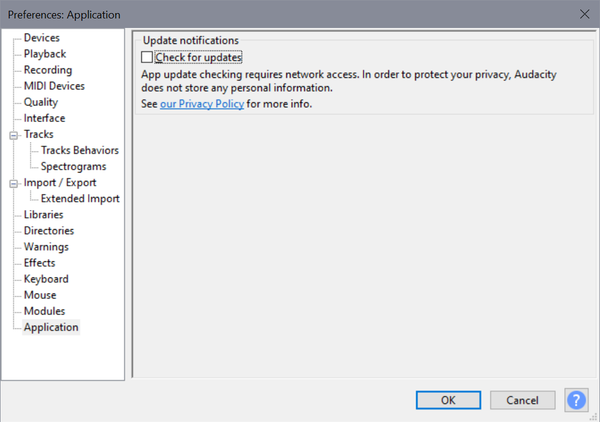Open the Quality preferences page
This screenshot has width=600, height=422.
point(41,102)
